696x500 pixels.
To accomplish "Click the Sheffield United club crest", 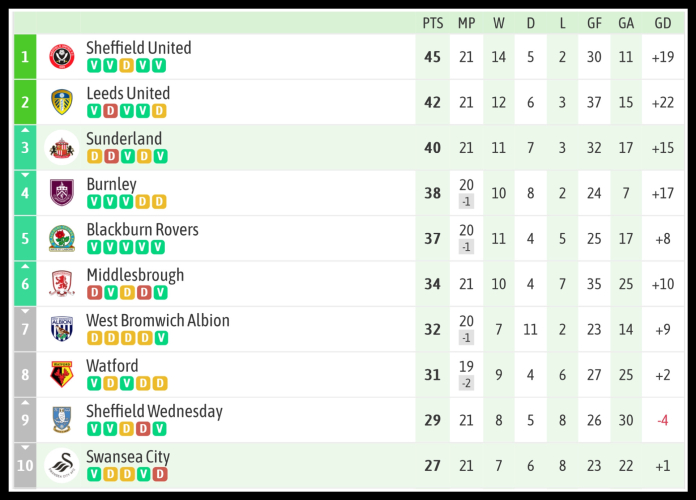I will pyautogui.click(x=62, y=57).
